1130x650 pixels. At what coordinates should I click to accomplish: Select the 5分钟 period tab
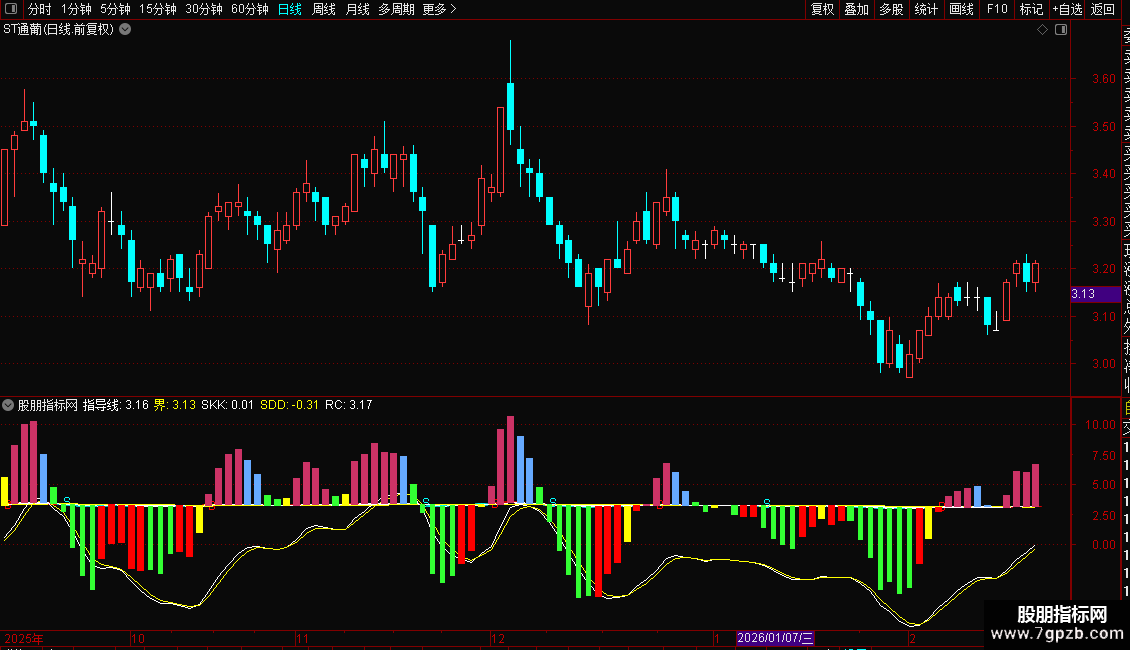pos(115,9)
